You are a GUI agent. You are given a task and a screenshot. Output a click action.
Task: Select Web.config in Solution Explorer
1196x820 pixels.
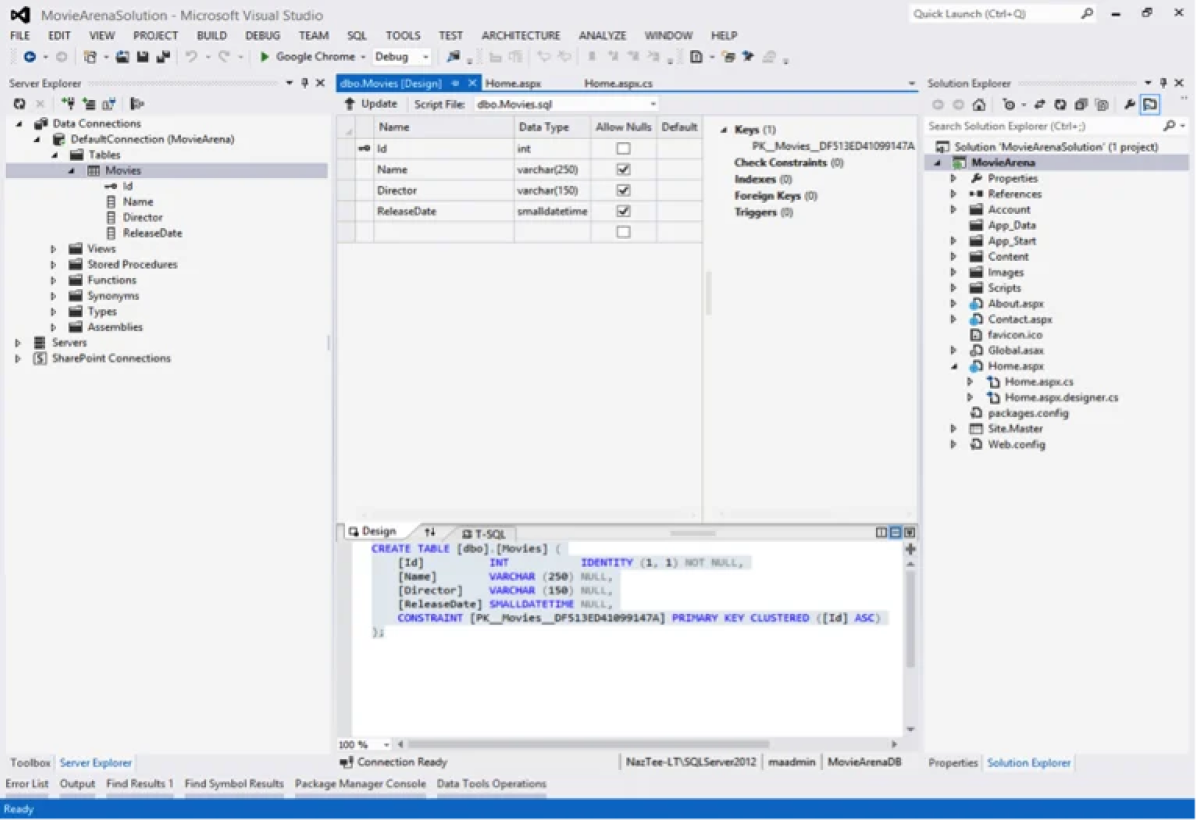tap(1016, 445)
